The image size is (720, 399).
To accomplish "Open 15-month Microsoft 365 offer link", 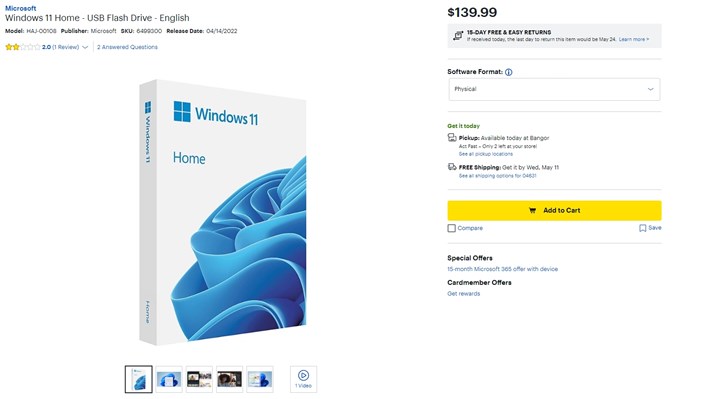I will click(x=502, y=269).
